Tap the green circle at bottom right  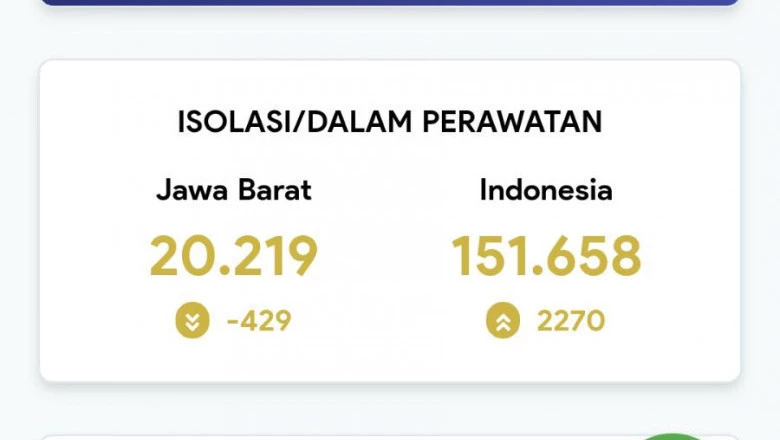click(x=672, y=437)
